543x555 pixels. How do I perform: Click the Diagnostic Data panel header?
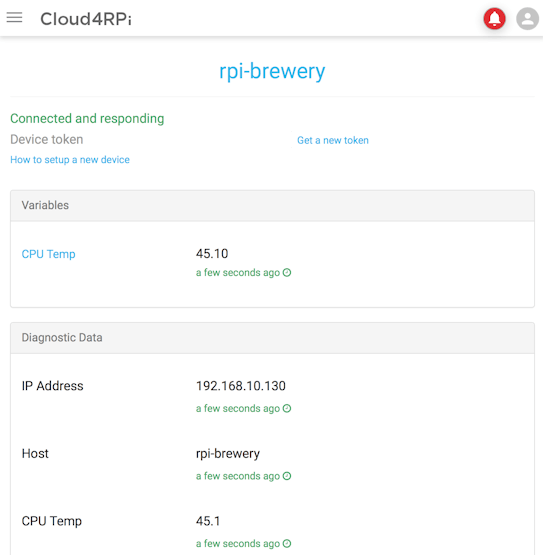pyautogui.click(x=272, y=338)
